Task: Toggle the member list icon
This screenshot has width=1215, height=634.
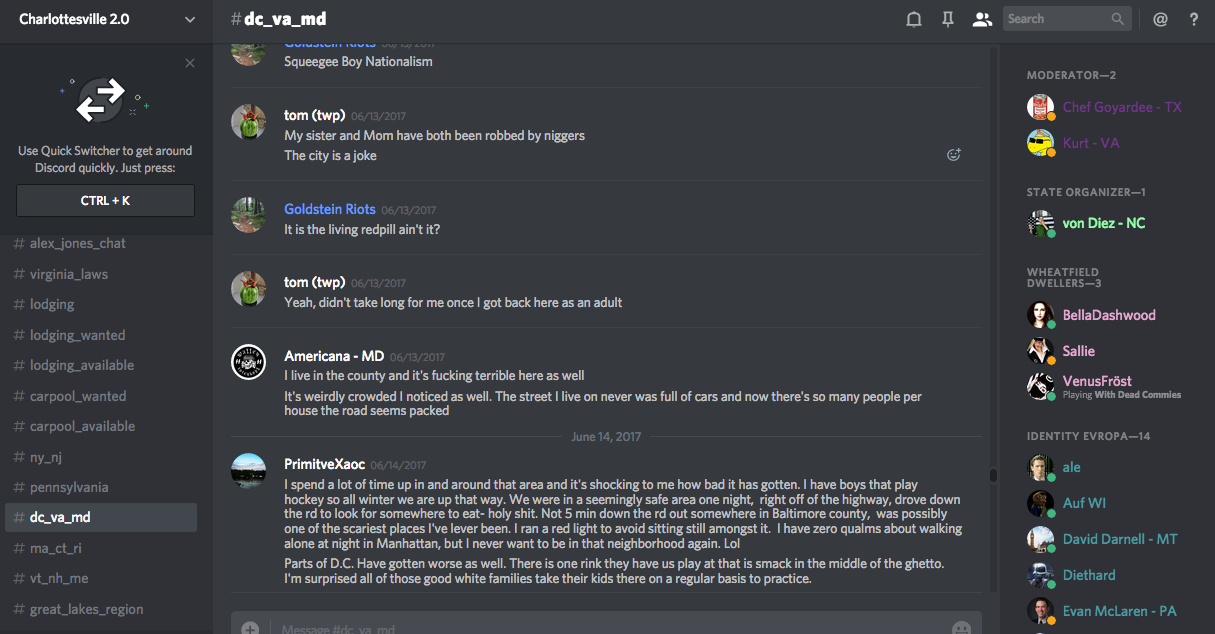Action: pyautogui.click(x=981, y=19)
